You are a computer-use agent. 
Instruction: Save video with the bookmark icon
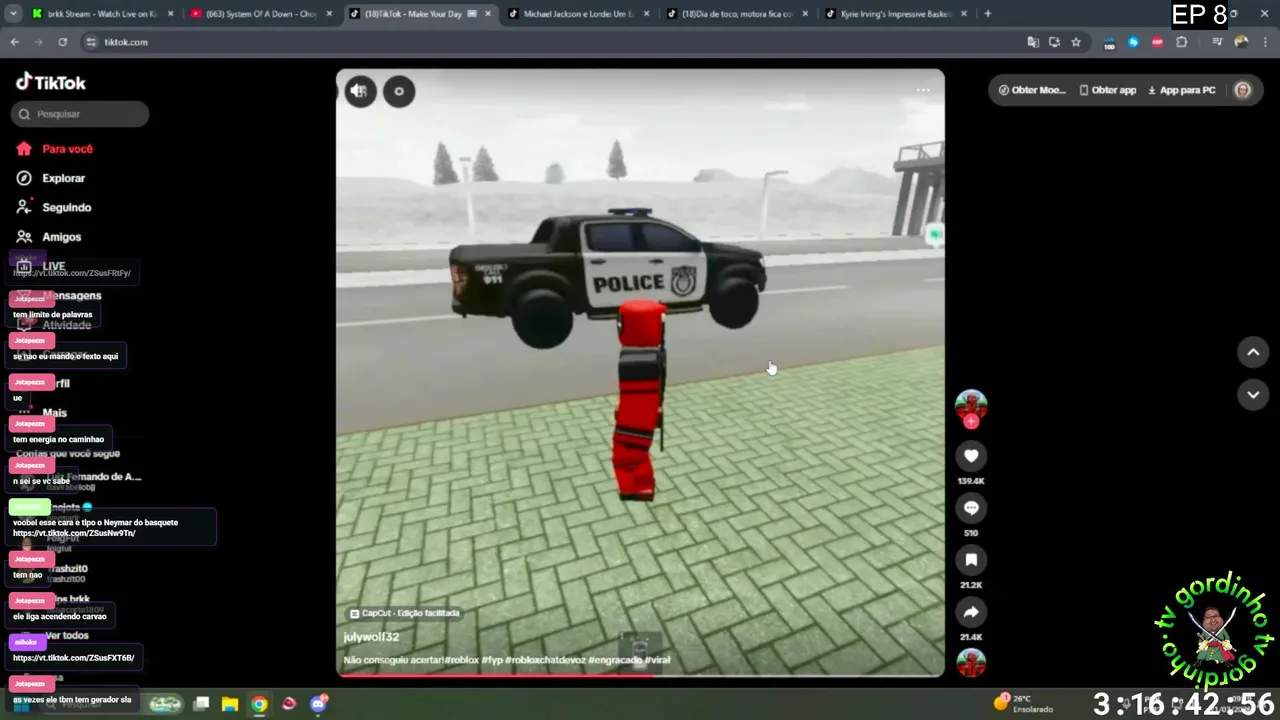pyautogui.click(x=971, y=560)
